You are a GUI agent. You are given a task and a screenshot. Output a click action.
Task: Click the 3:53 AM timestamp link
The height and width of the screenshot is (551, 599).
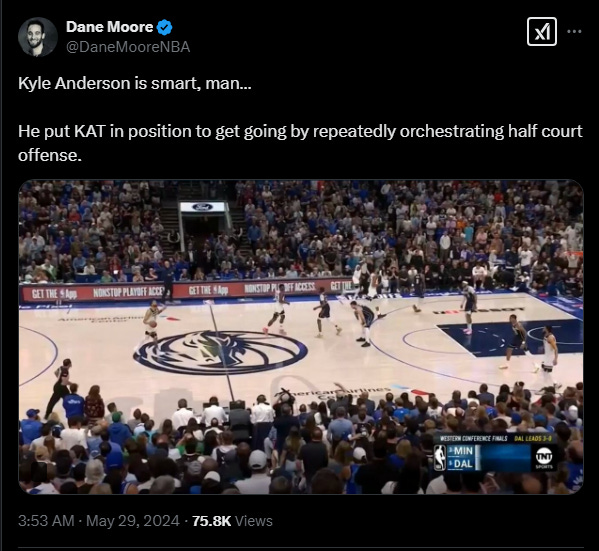click(x=46, y=521)
